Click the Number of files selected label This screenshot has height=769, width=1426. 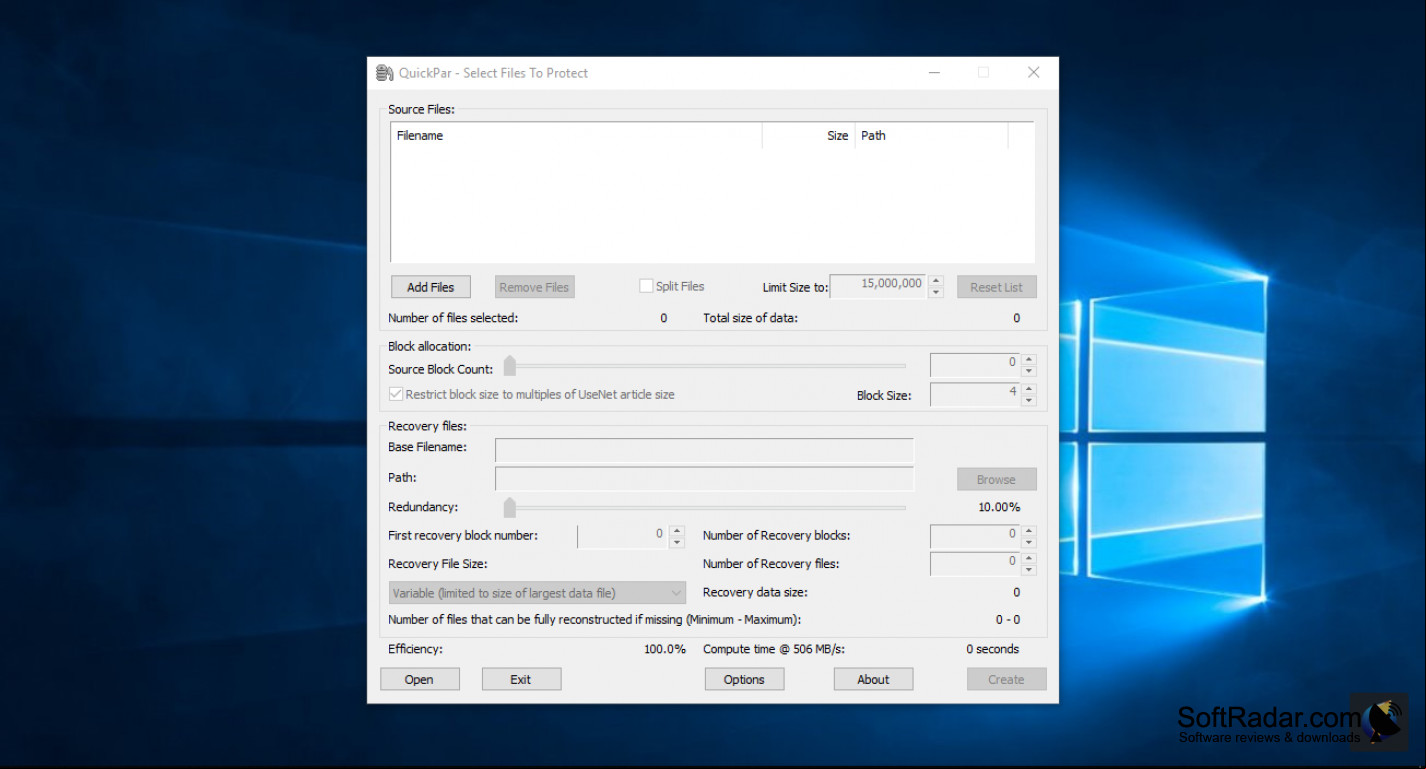click(453, 318)
